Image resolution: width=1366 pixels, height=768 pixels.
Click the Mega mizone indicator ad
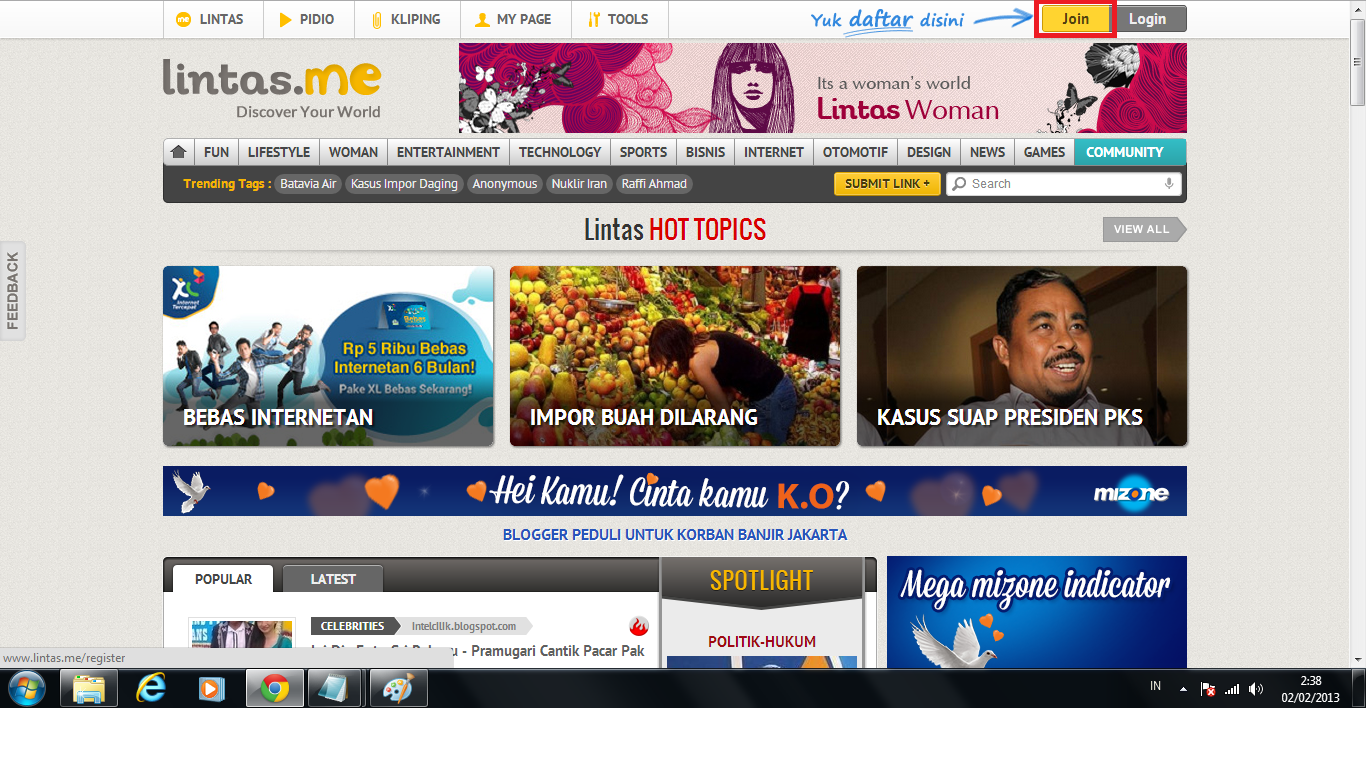1037,612
